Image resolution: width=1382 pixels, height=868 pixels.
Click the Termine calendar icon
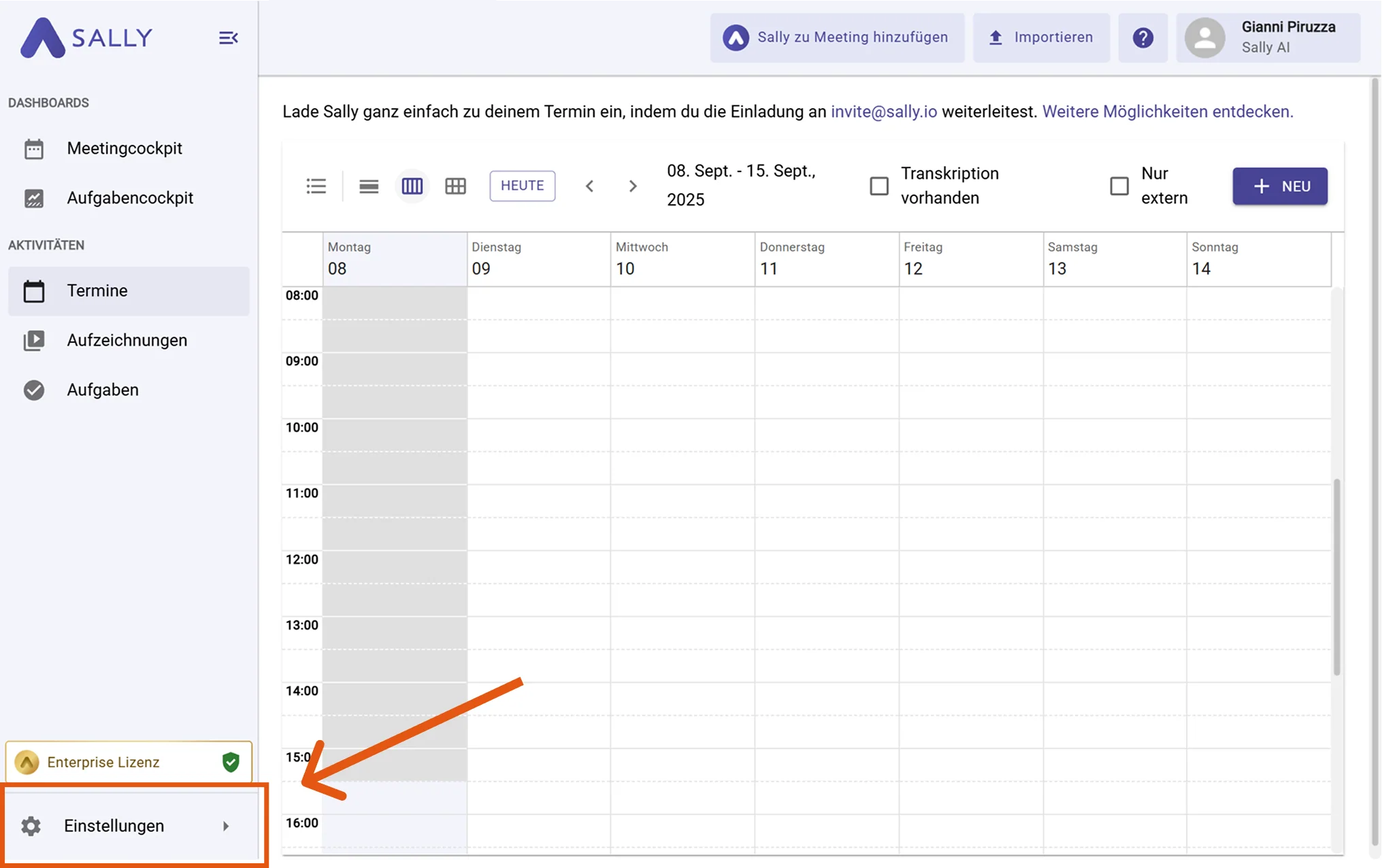coord(34,291)
